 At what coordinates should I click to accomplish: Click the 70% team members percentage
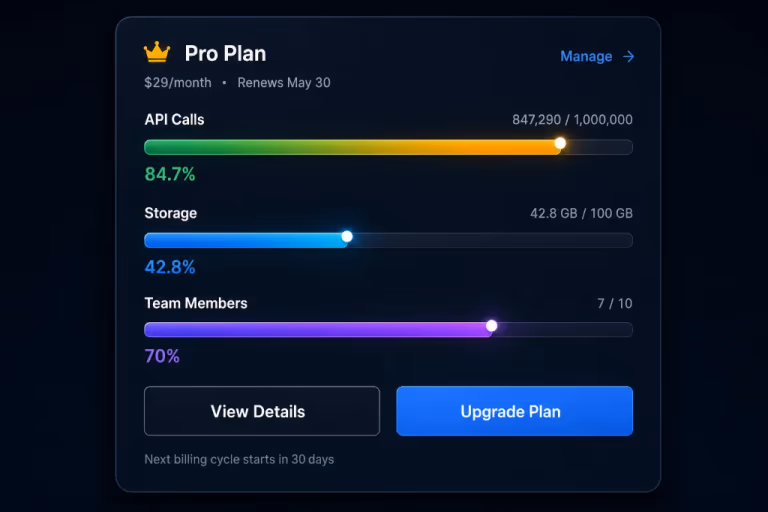(162, 356)
